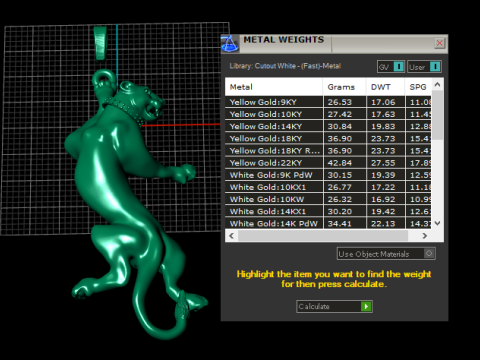480x360 pixels.
Task: Click DWT value 27.55
Action: [x=383, y=163]
